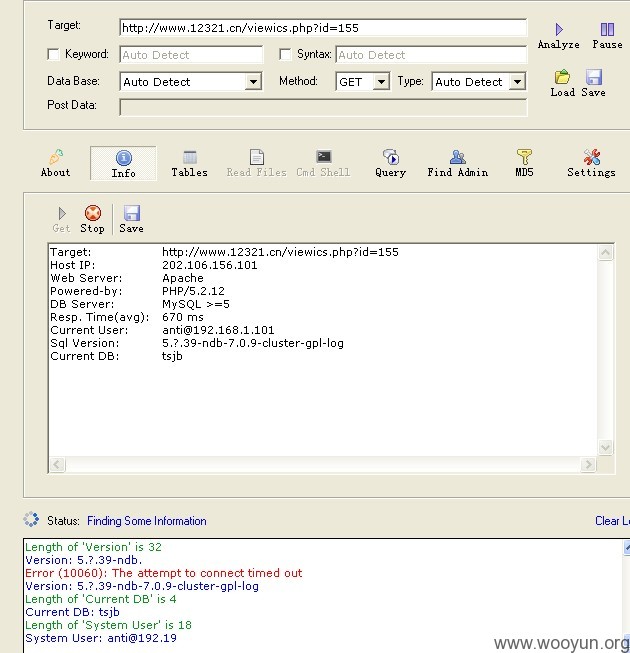This screenshot has height=653, width=630.
Task: Click the Host IP value 202.106.156.101
Action: click(x=209, y=265)
